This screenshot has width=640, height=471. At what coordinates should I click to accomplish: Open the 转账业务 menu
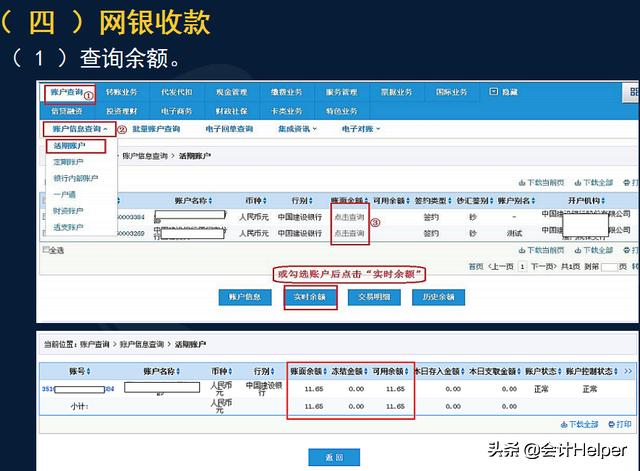click(x=121, y=92)
